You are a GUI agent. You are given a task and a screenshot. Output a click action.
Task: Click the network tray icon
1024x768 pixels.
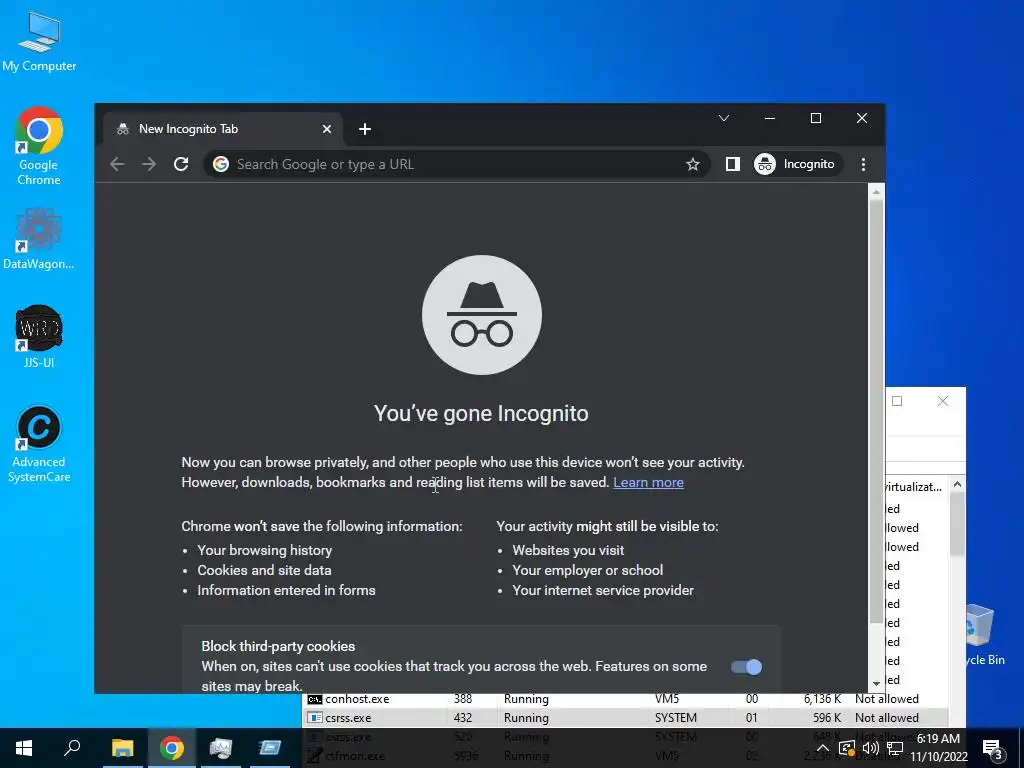pyautogui.click(x=895, y=748)
